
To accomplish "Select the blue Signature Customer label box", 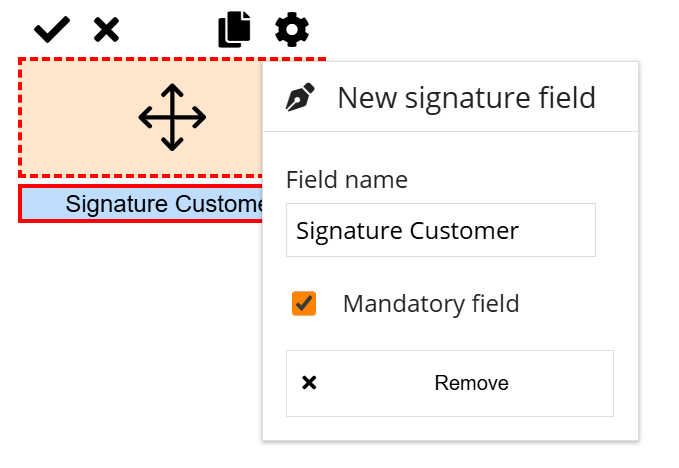I will click(140, 204).
